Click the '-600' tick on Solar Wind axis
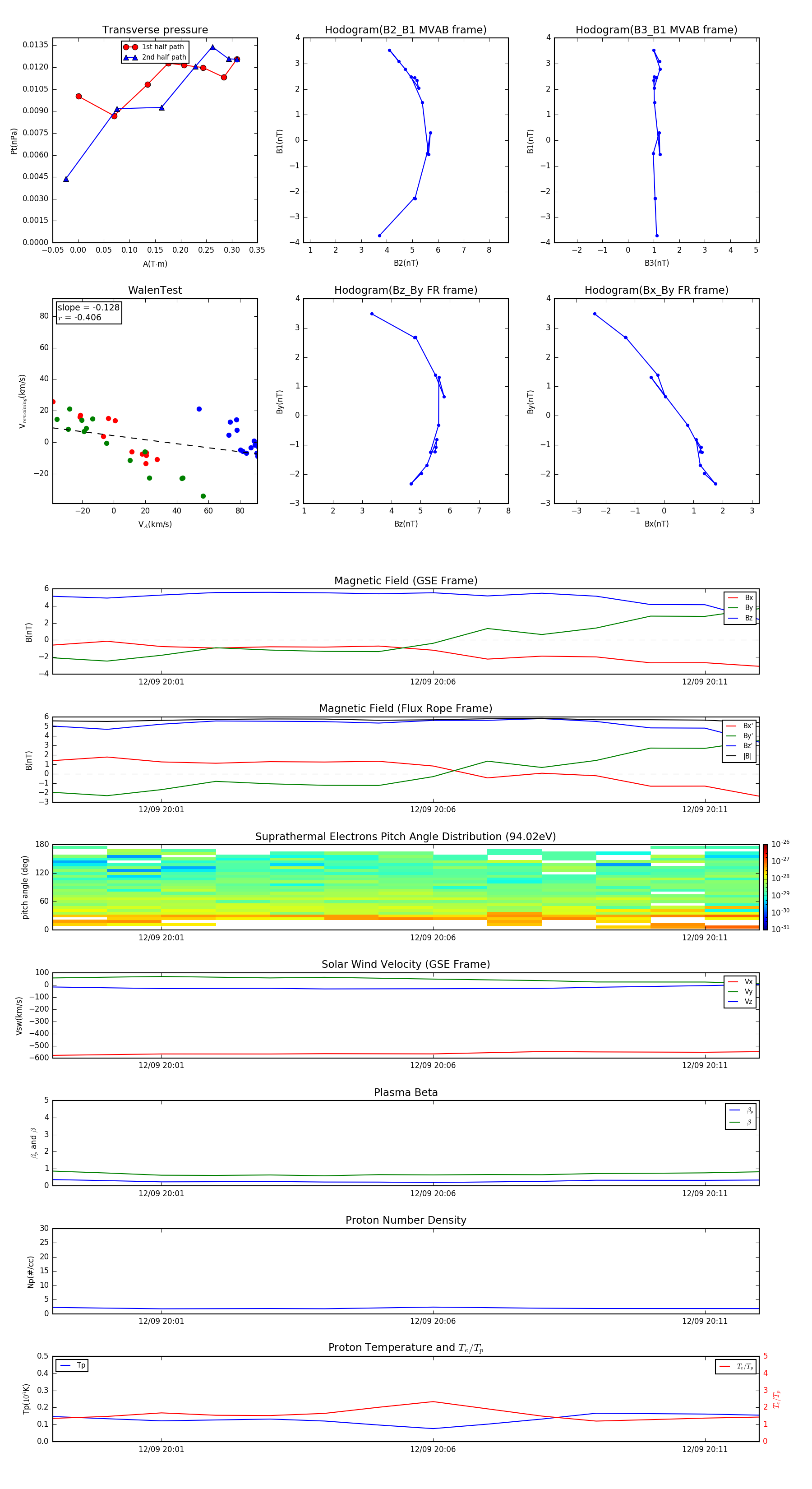The width and height of the screenshot is (812, 1489). pos(40,1058)
